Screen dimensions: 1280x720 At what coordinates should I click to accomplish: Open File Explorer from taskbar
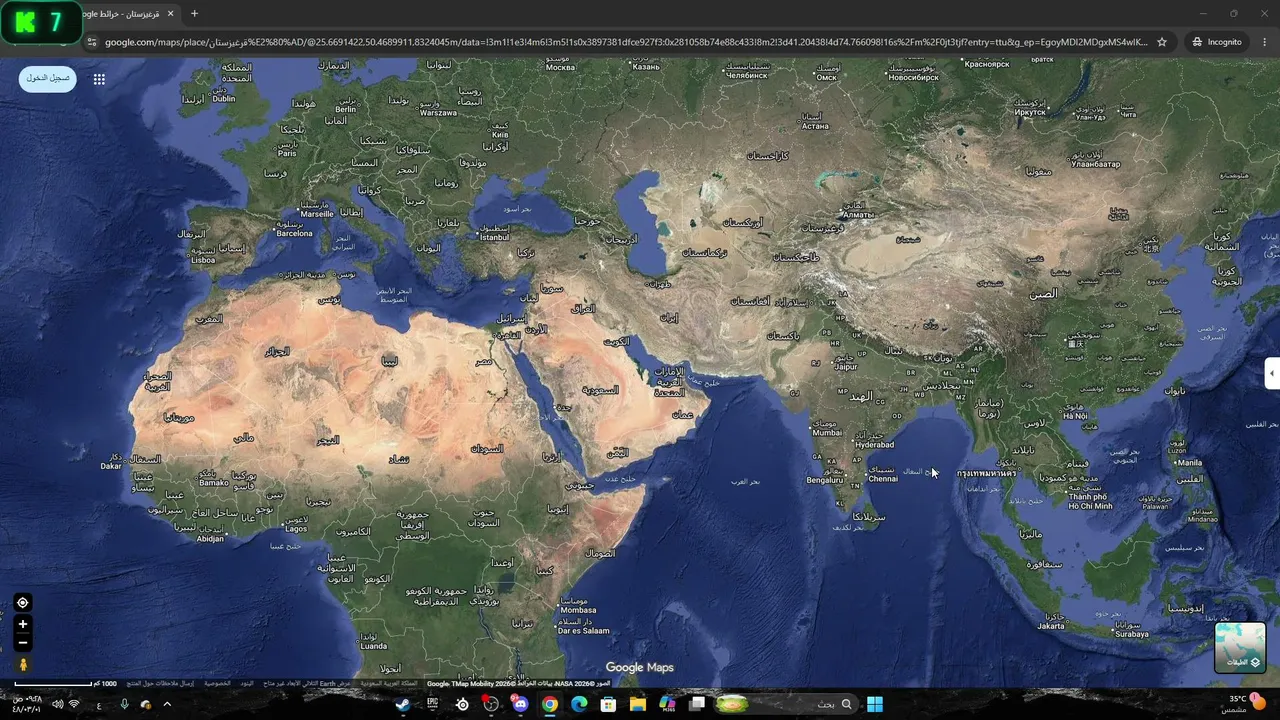tap(638, 704)
